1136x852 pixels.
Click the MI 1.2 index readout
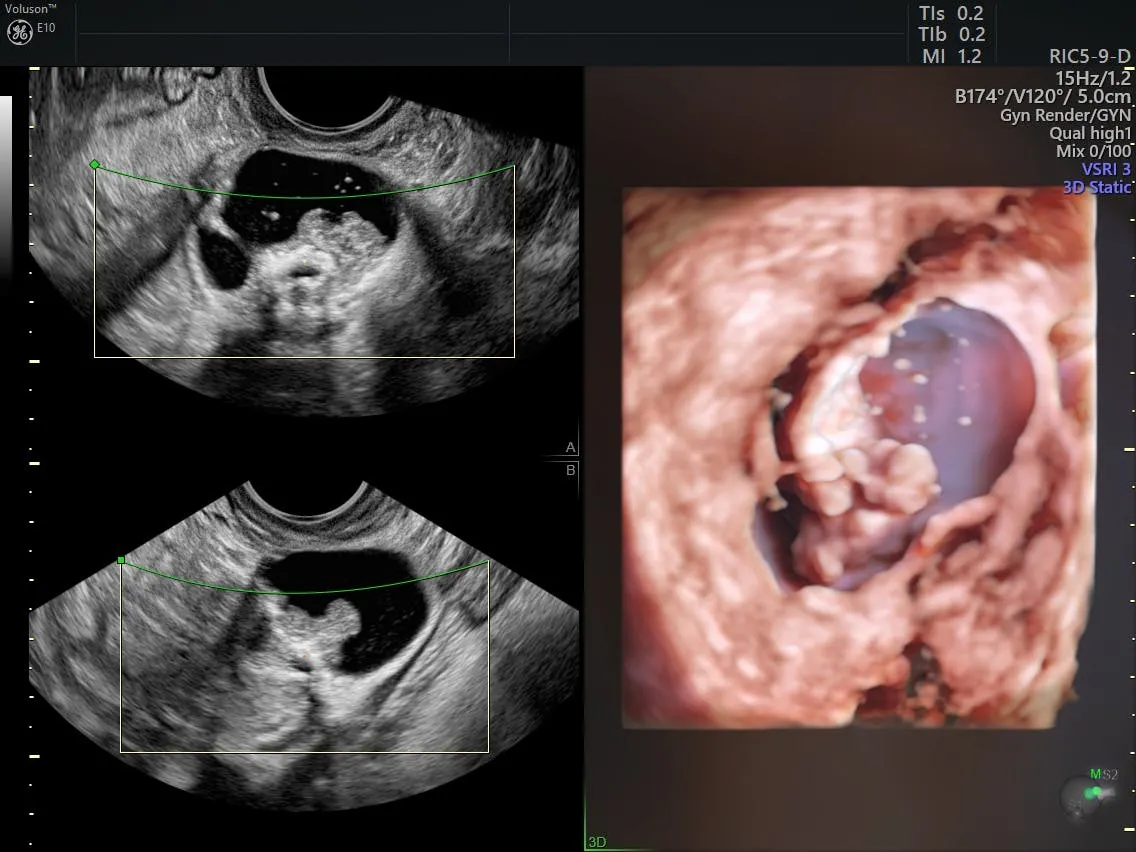coord(952,56)
